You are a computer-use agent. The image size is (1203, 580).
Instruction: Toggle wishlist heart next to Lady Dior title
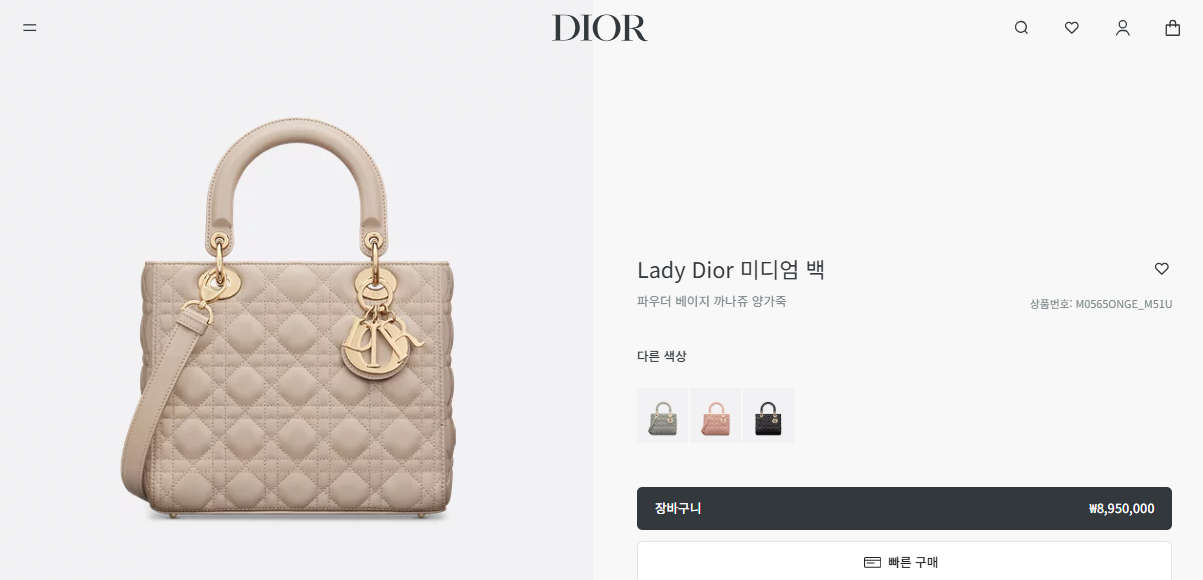point(1162,269)
